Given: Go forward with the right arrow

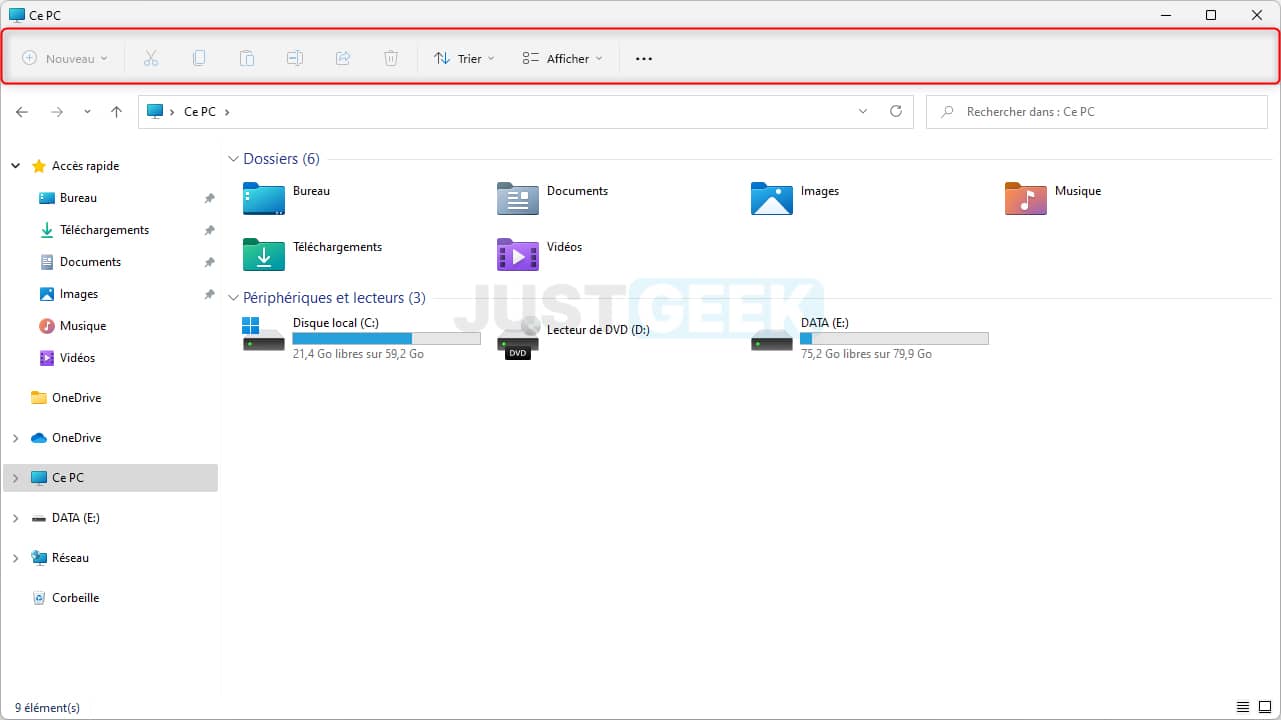Looking at the screenshot, I should [57, 112].
